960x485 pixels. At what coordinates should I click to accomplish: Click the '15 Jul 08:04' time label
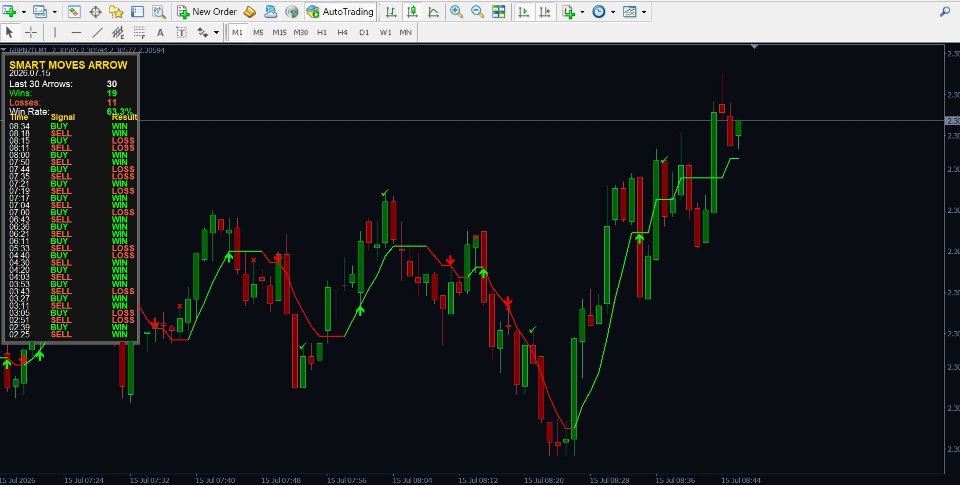point(412,480)
